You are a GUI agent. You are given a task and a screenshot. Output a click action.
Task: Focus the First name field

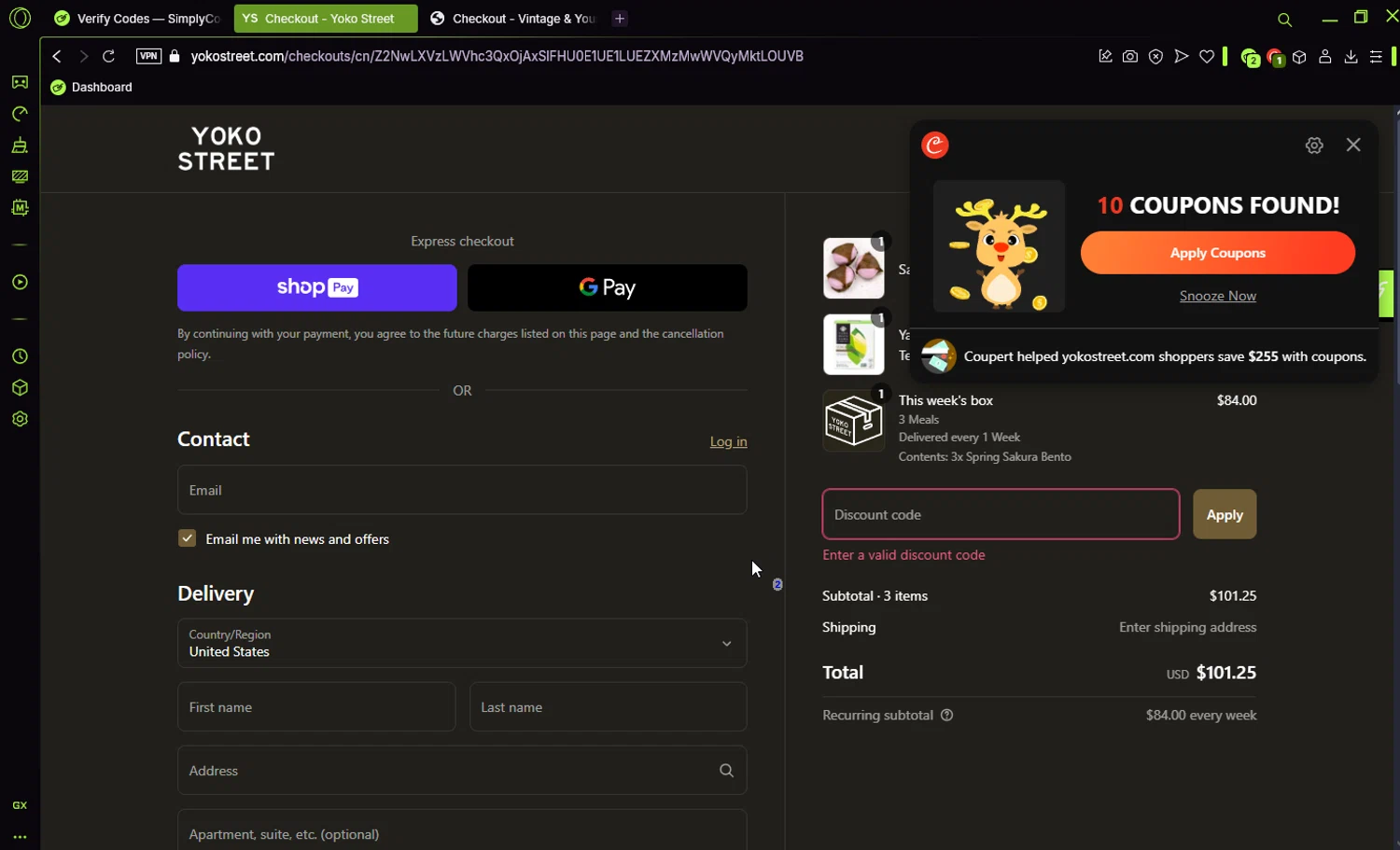click(316, 706)
